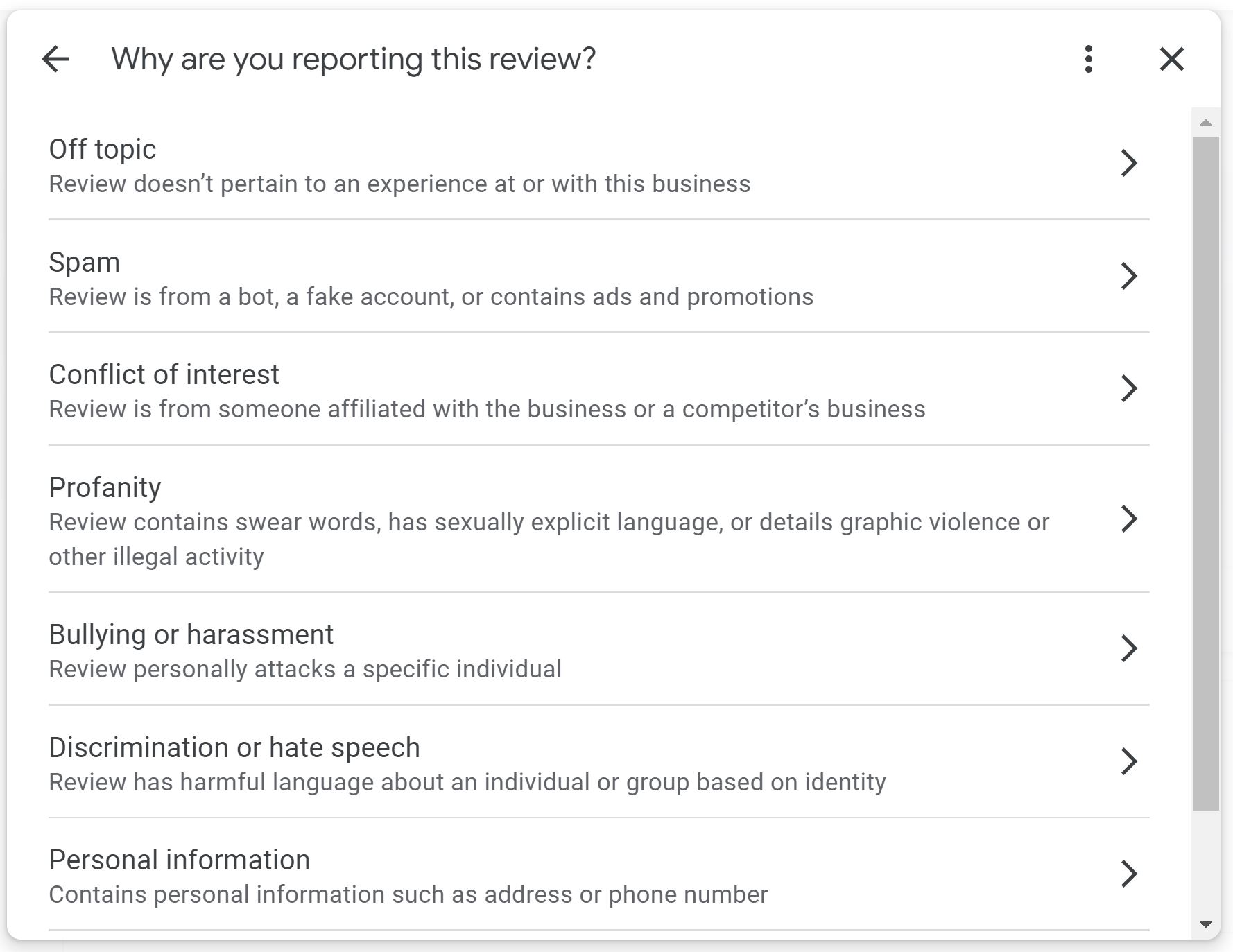
Task: Click the scrollbar down arrow
Action: pyautogui.click(x=1206, y=924)
